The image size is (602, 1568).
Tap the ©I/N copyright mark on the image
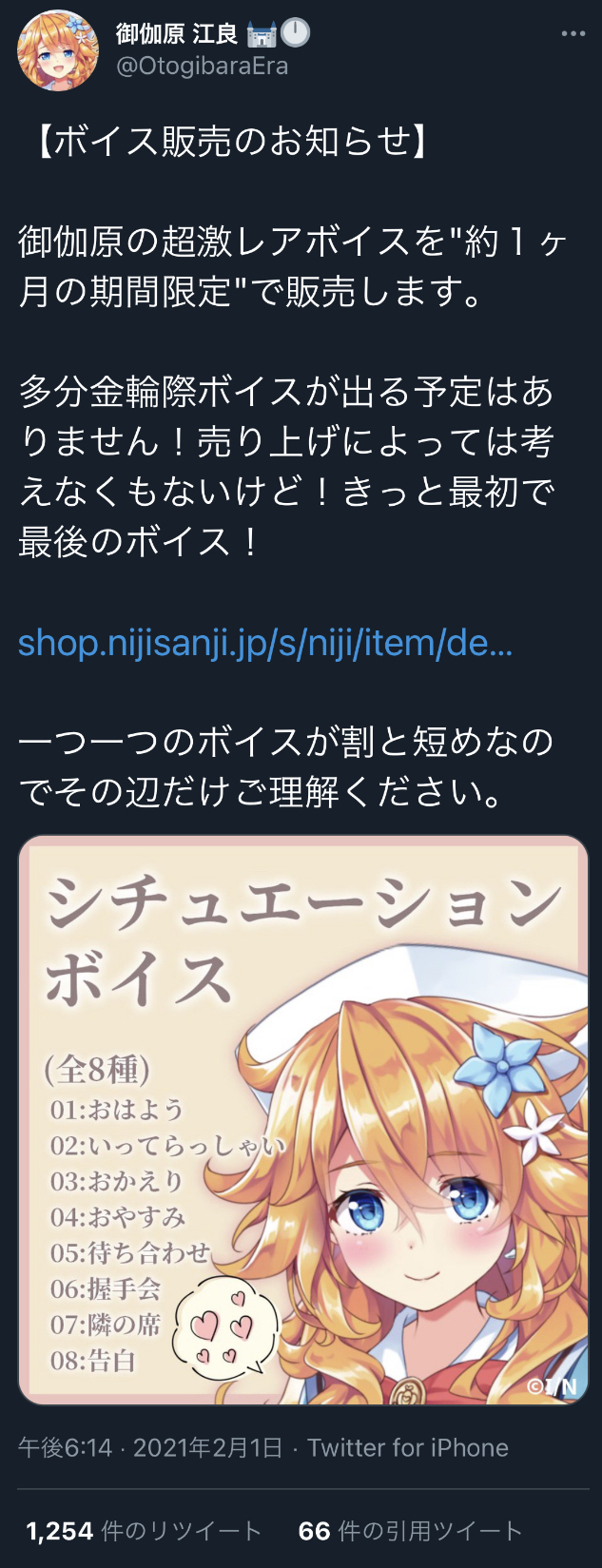point(553,1385)
